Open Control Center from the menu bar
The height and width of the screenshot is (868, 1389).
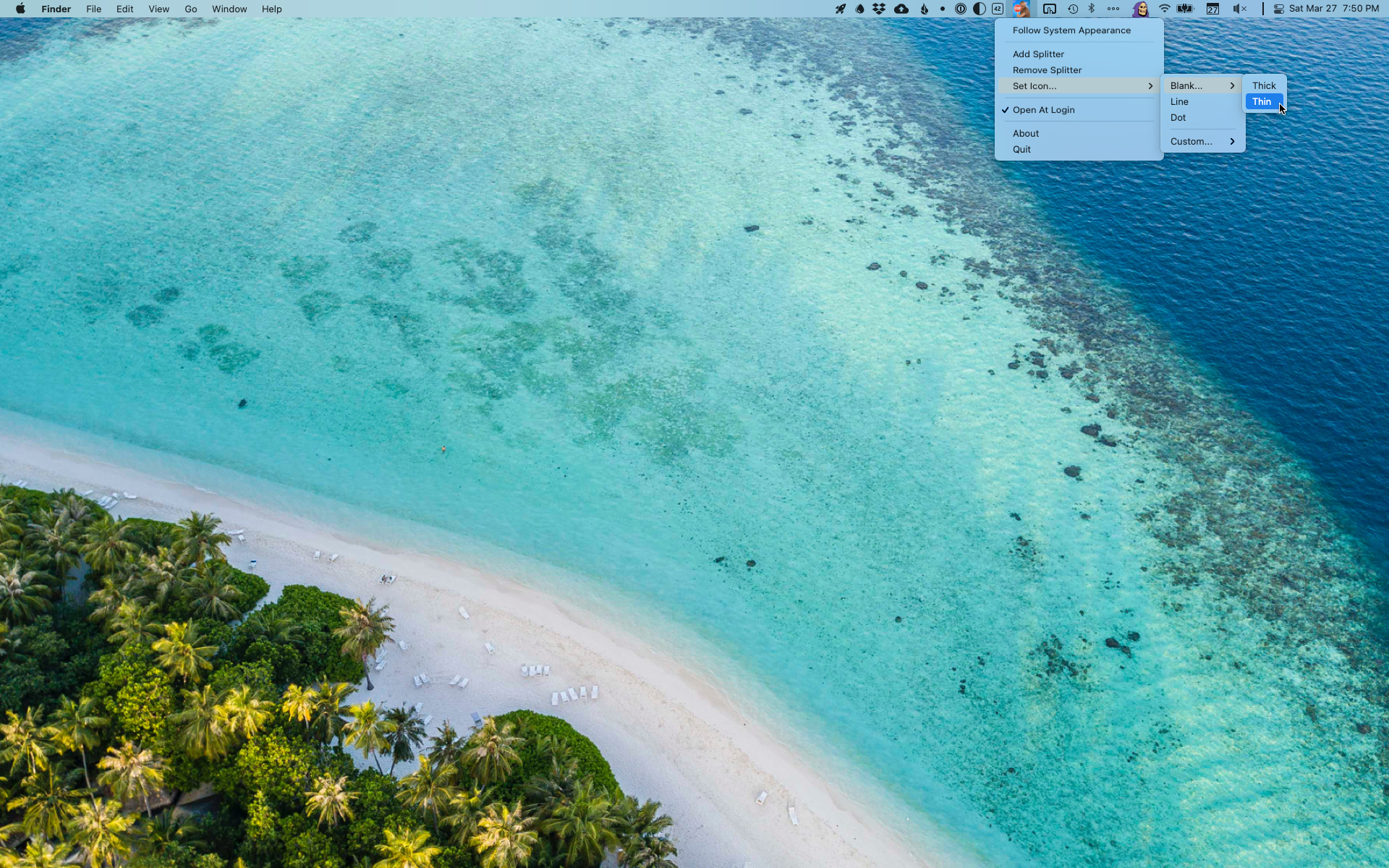click(x=1279, y=9)
